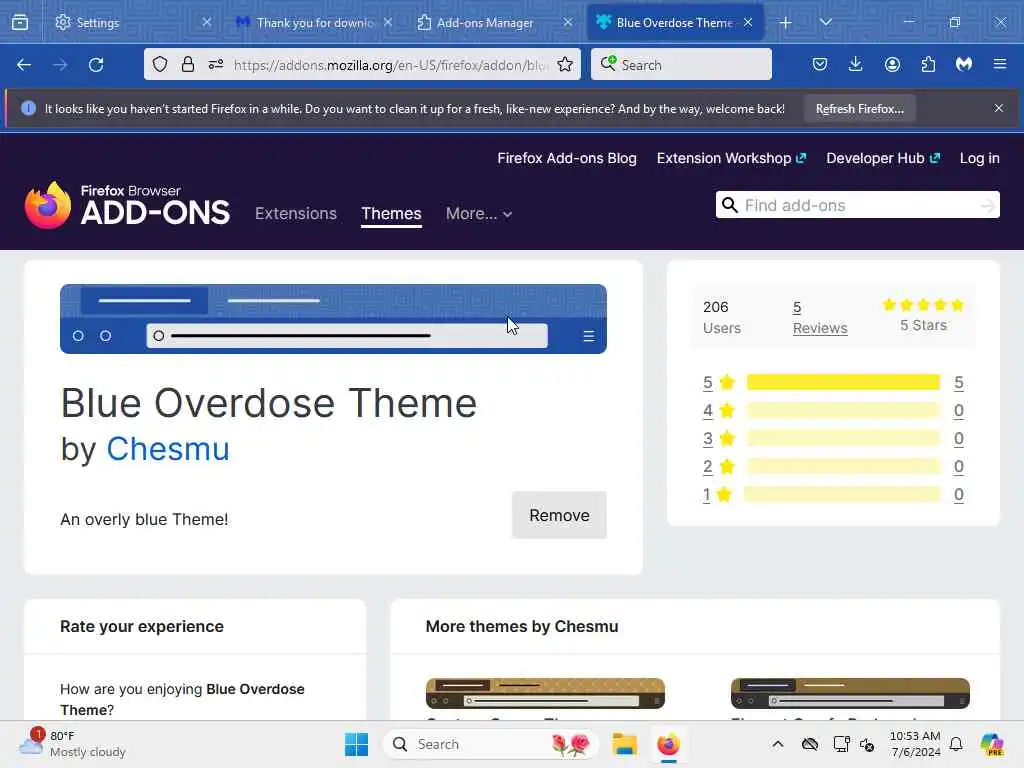Click the Refresh Firefox button
Image resolution: width=1024 pixels, height=768 pixels.
[859, 109]
